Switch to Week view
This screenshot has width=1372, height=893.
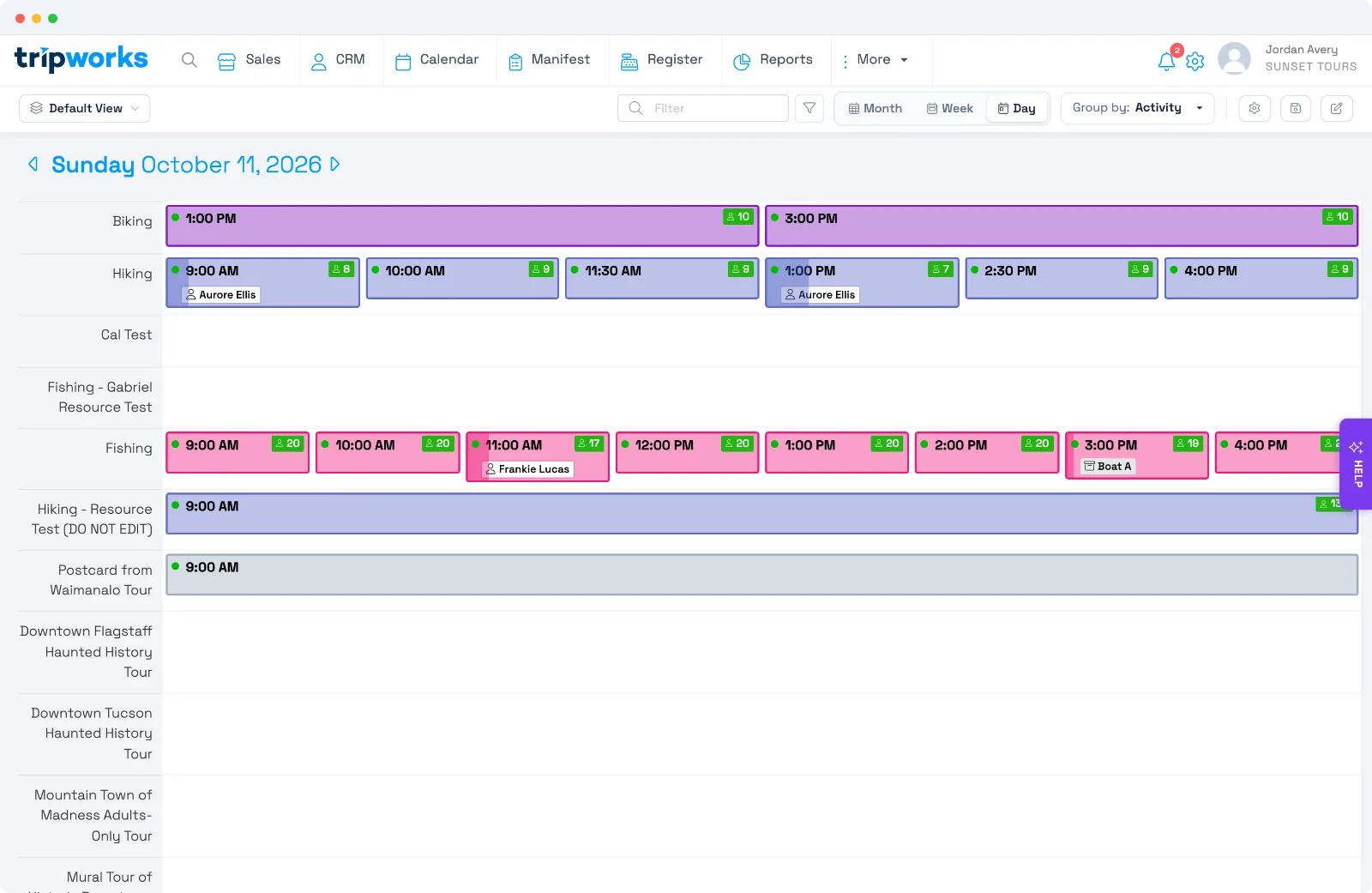pos(949,108)
